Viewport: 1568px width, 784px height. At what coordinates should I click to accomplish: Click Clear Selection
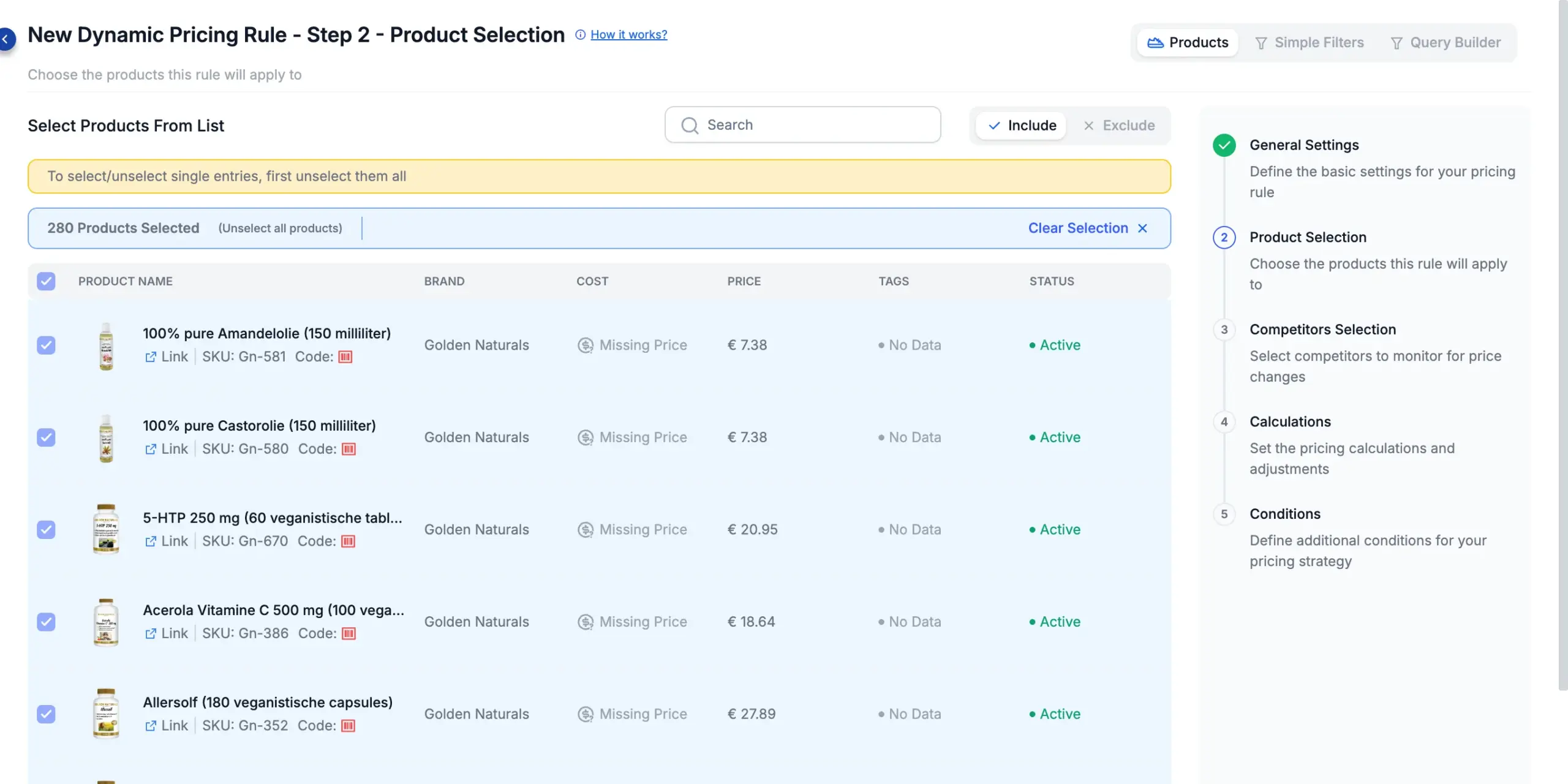point(1088,228)
